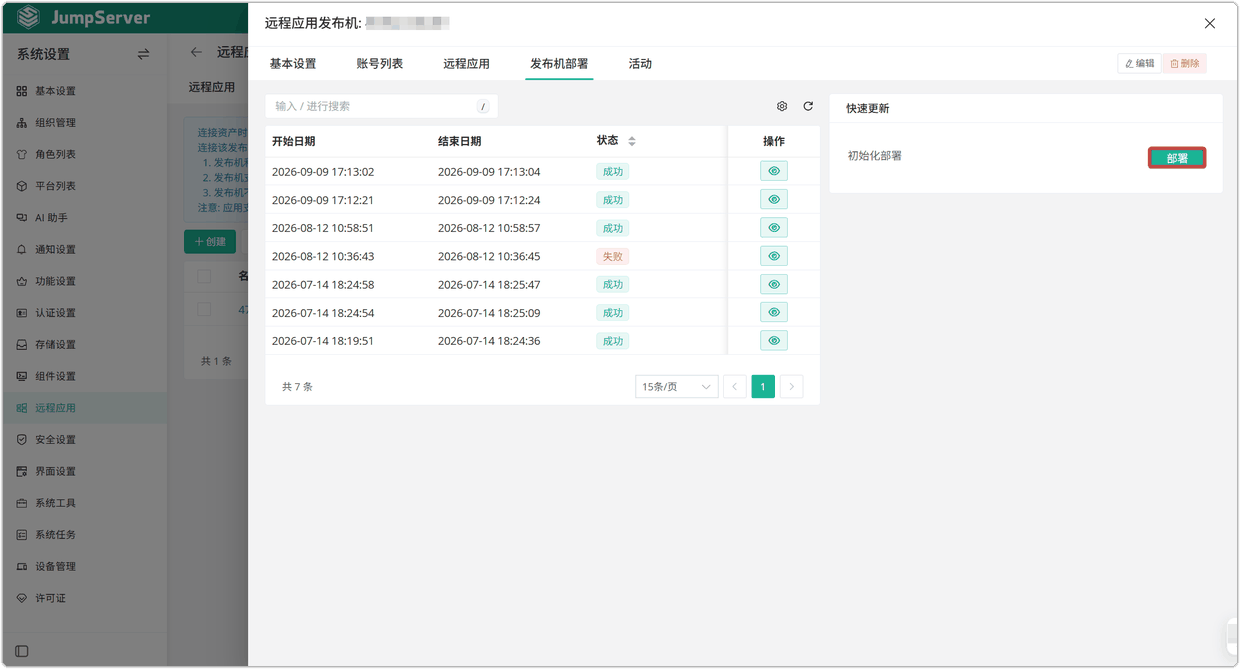Click end date 2026-08-12 10:58:57
Screen dimensions: 1240x669
(x=489, y=228)
